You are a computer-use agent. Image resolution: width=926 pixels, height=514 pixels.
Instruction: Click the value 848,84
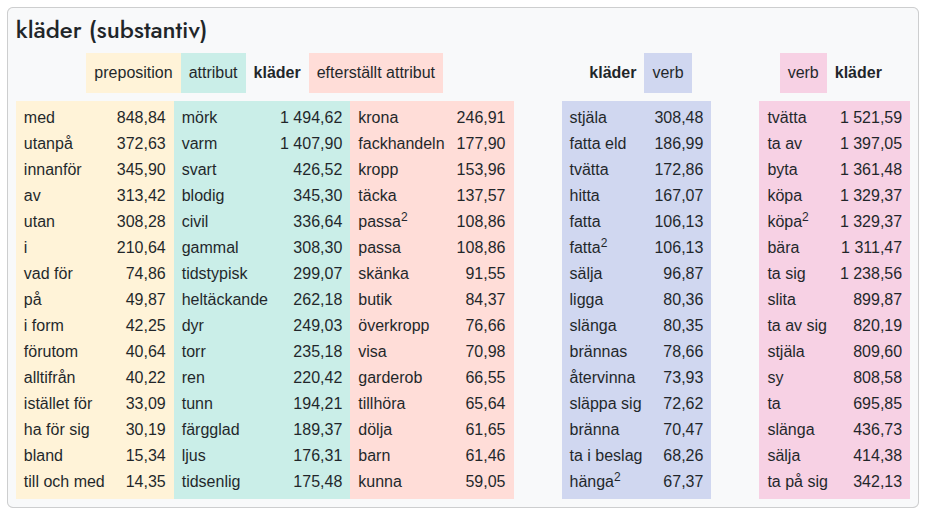141,118
